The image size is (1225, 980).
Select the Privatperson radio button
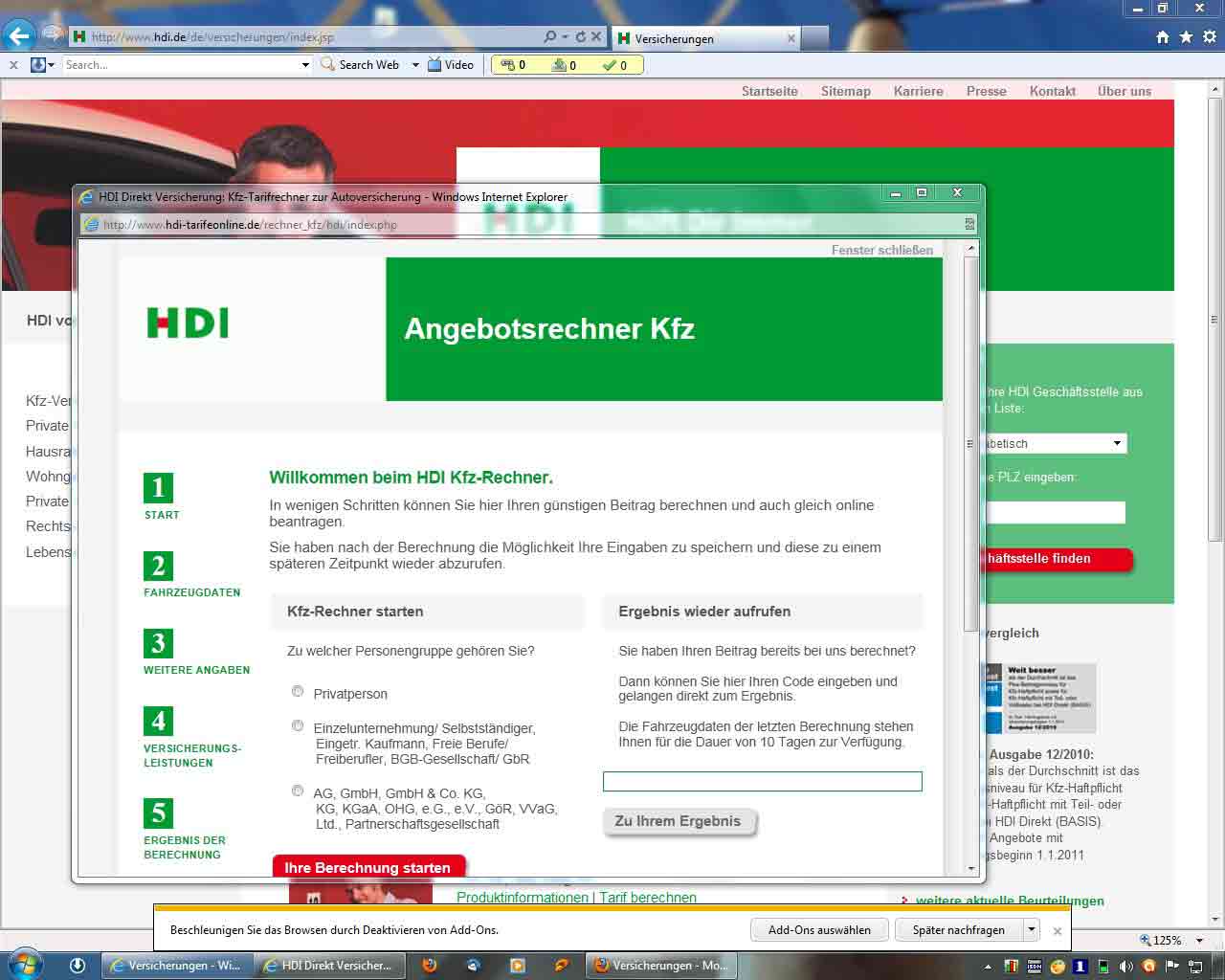pyautogui.click(x=298, y=691)
